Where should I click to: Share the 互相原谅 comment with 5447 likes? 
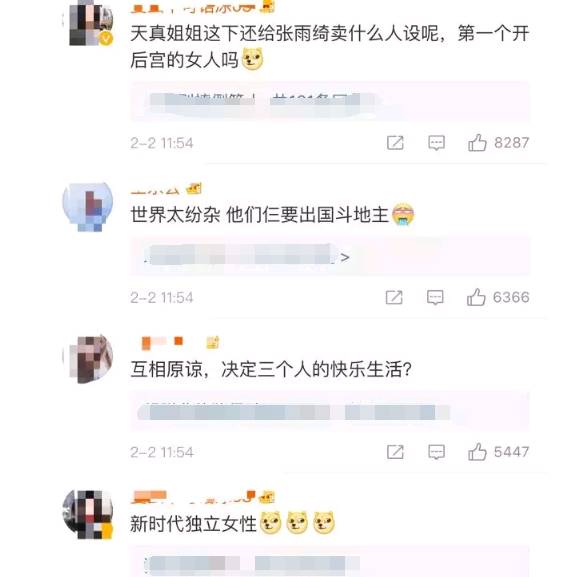(395, 452)
